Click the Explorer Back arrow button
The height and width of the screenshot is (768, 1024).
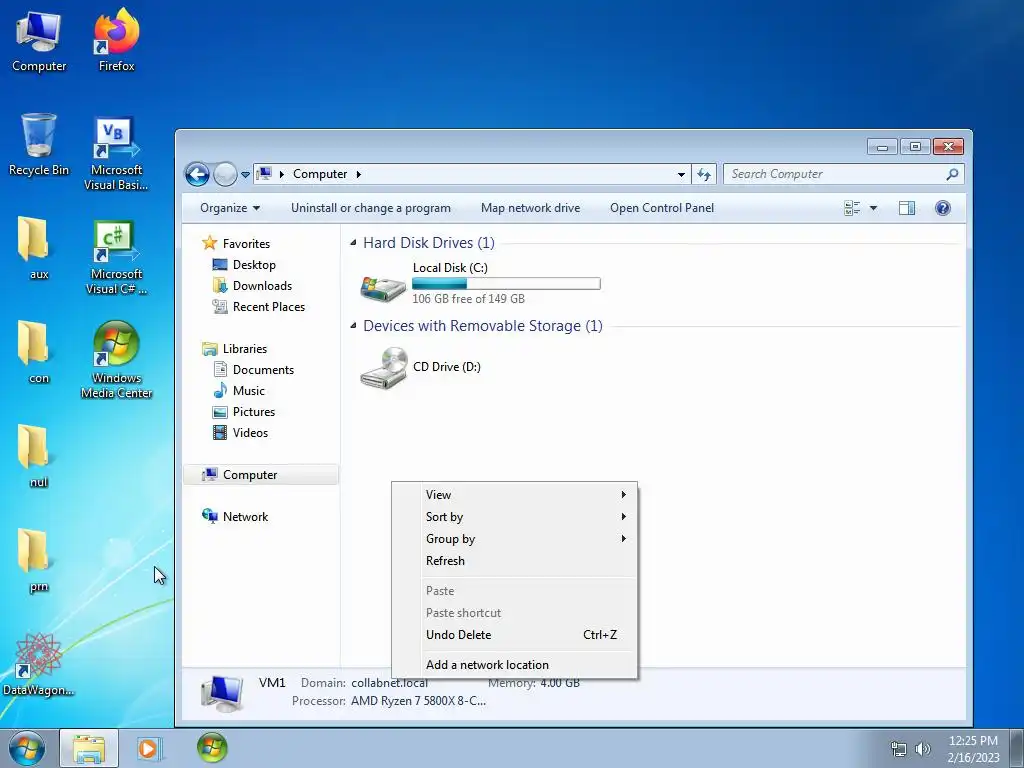(x=197, y=174)
